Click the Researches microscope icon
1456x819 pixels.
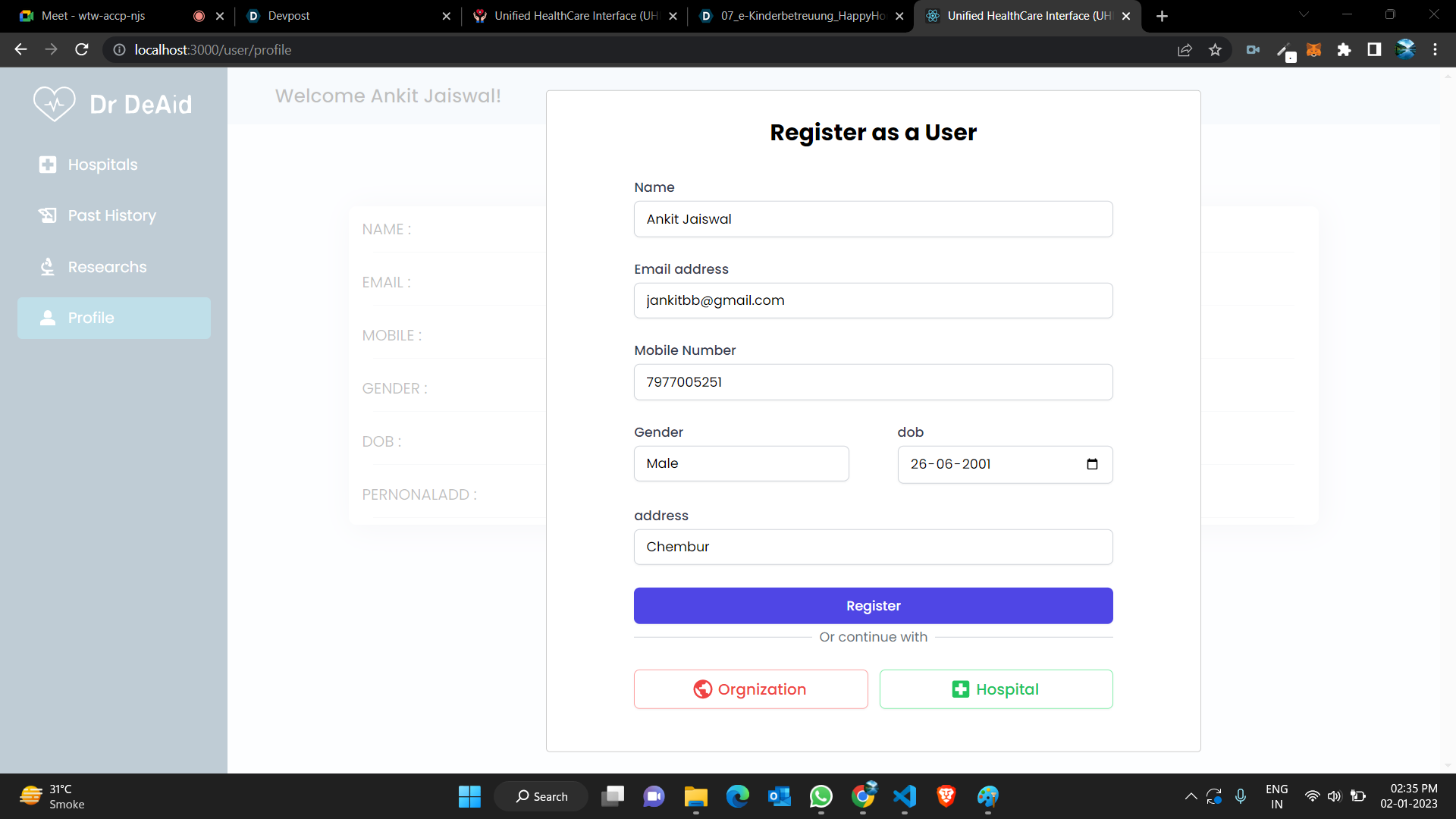(x=47, y=267)
